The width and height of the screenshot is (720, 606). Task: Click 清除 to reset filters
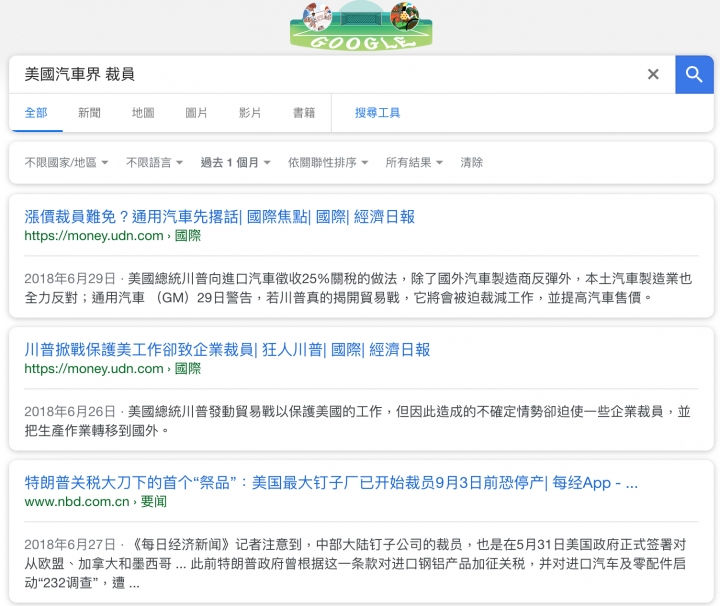(472, 163)
